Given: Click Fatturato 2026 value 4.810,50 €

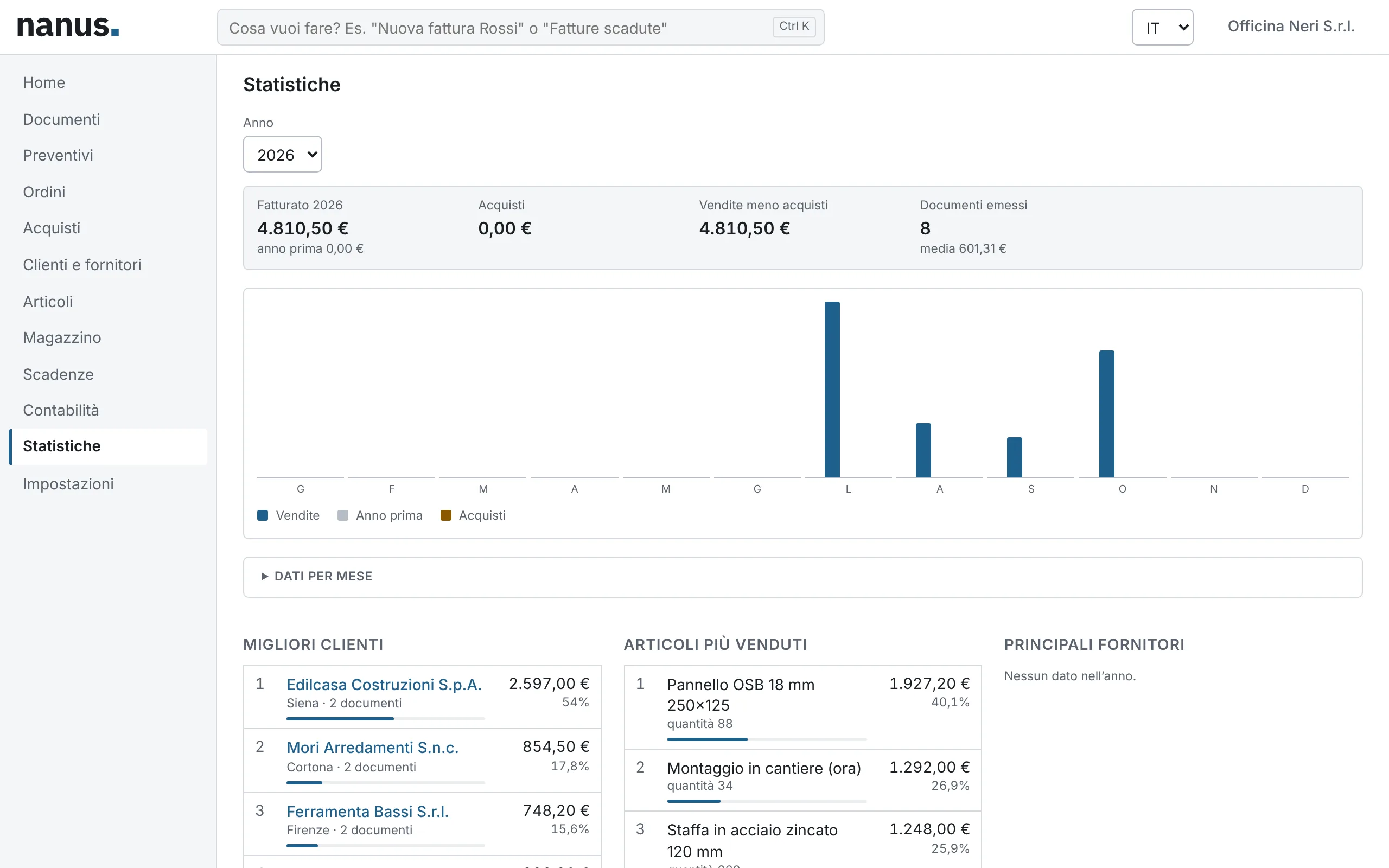Looking at the screenshot, I should 302,228.
